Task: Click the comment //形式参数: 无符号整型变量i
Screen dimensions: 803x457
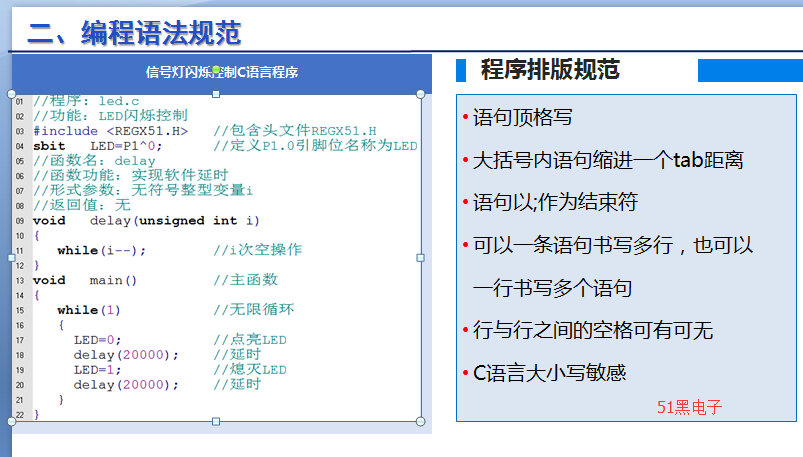Action: click(x=143, y=191)
